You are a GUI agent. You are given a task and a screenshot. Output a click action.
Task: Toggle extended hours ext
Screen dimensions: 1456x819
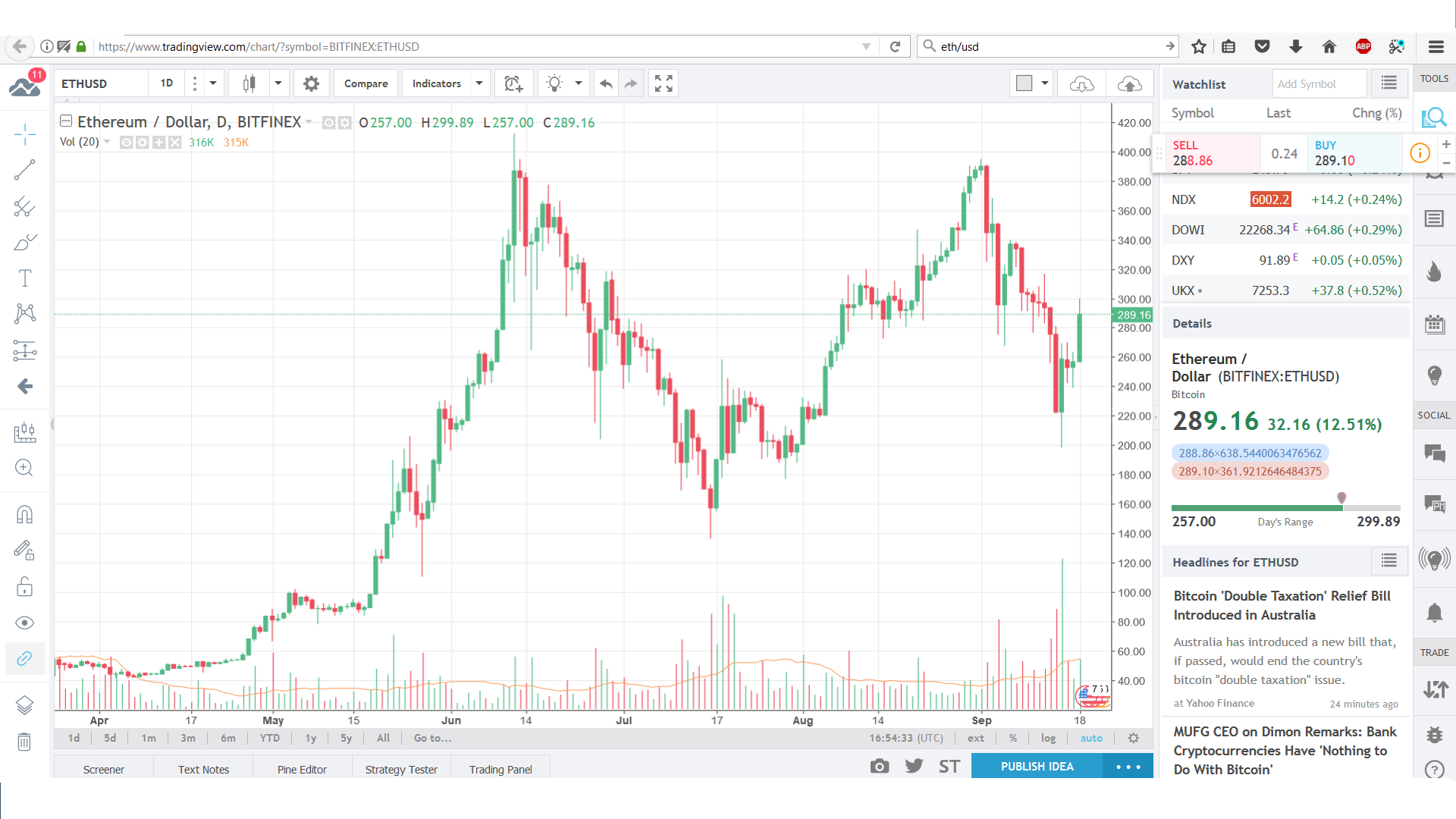pos(976,738)
